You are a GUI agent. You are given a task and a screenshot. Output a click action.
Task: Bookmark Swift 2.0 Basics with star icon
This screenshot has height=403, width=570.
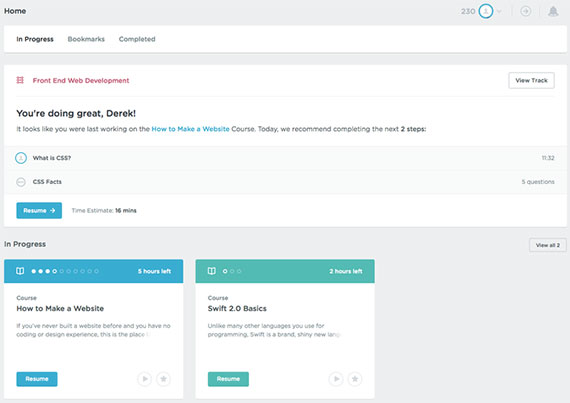point(355,379)
